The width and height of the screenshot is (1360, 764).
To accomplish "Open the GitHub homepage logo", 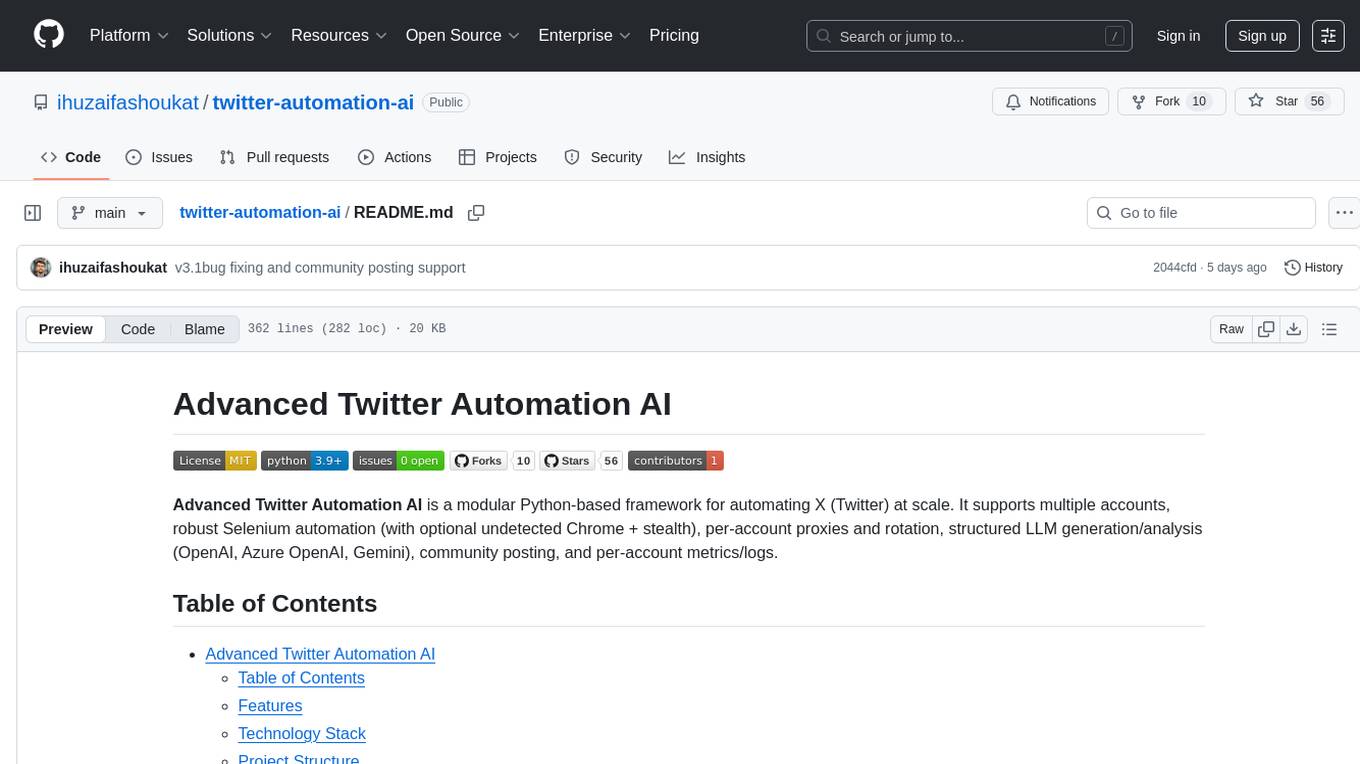I will tap(49, 35).
